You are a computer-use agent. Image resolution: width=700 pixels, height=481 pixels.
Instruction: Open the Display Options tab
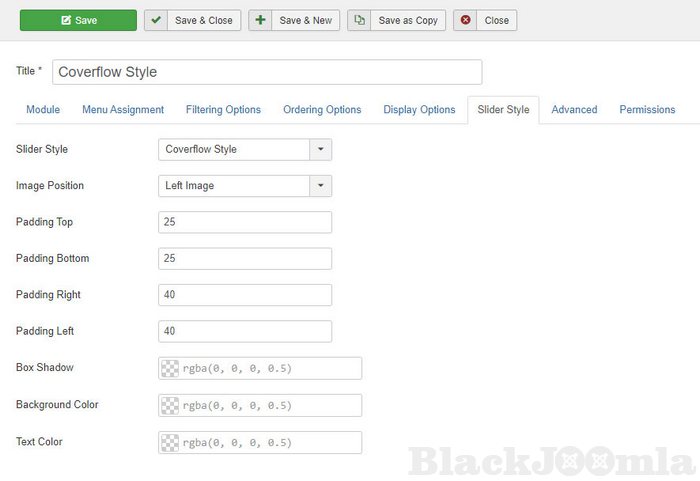419,110
